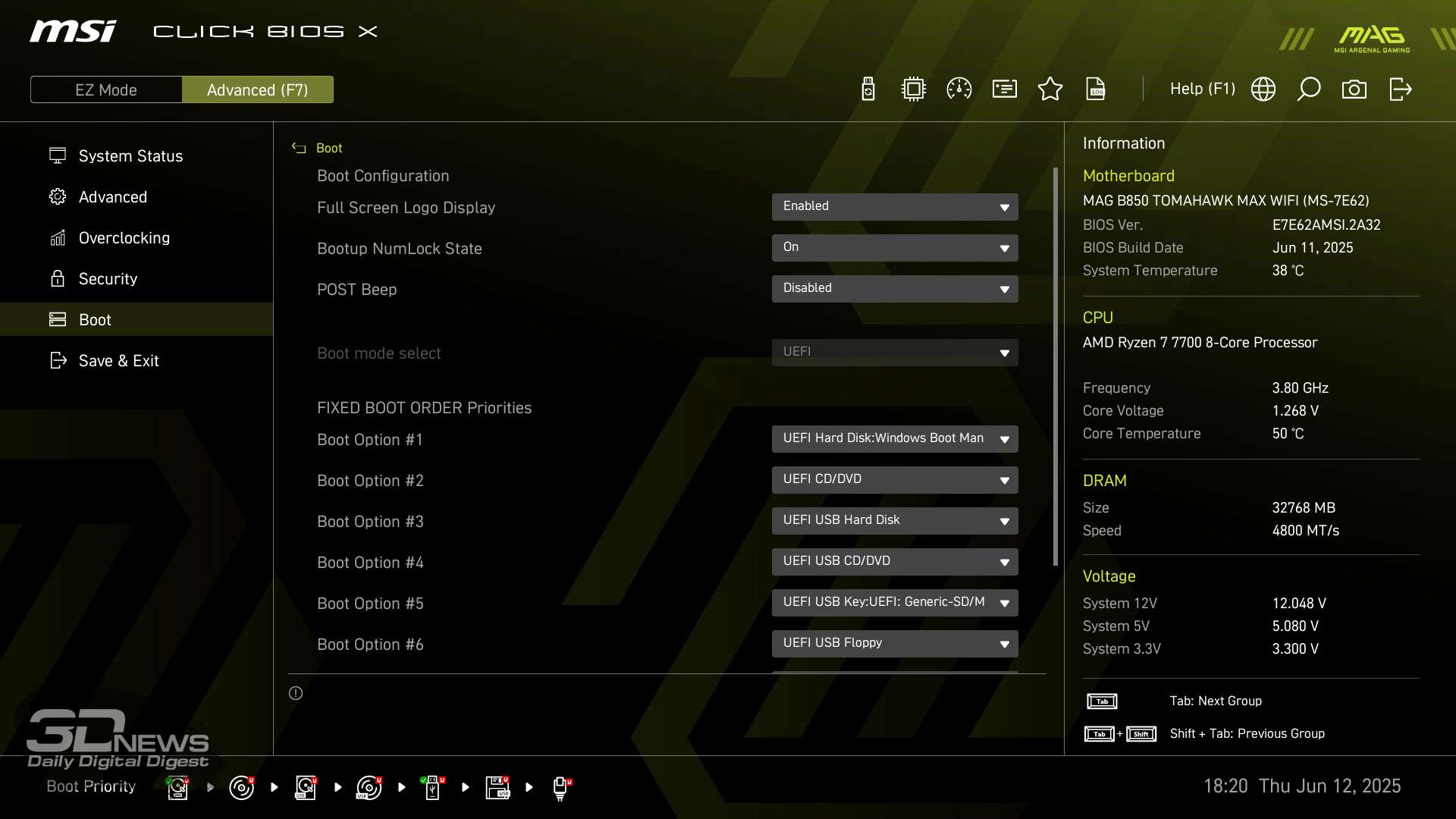Open Boot Option #2 dropdown

[895, 480]
